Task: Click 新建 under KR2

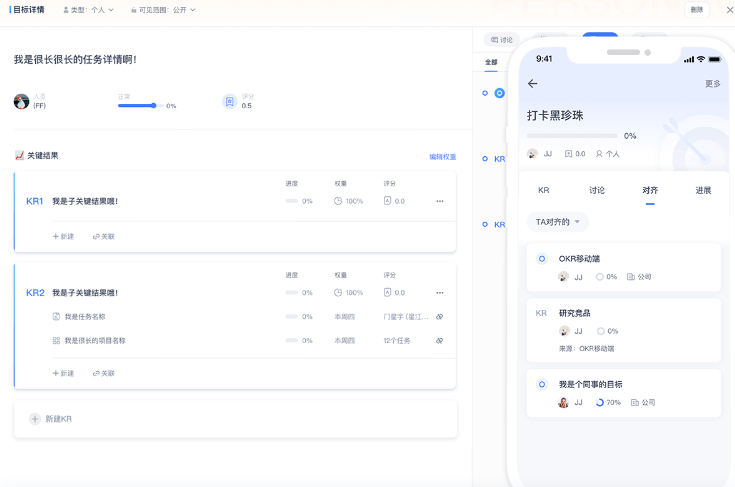Action: 63,373
